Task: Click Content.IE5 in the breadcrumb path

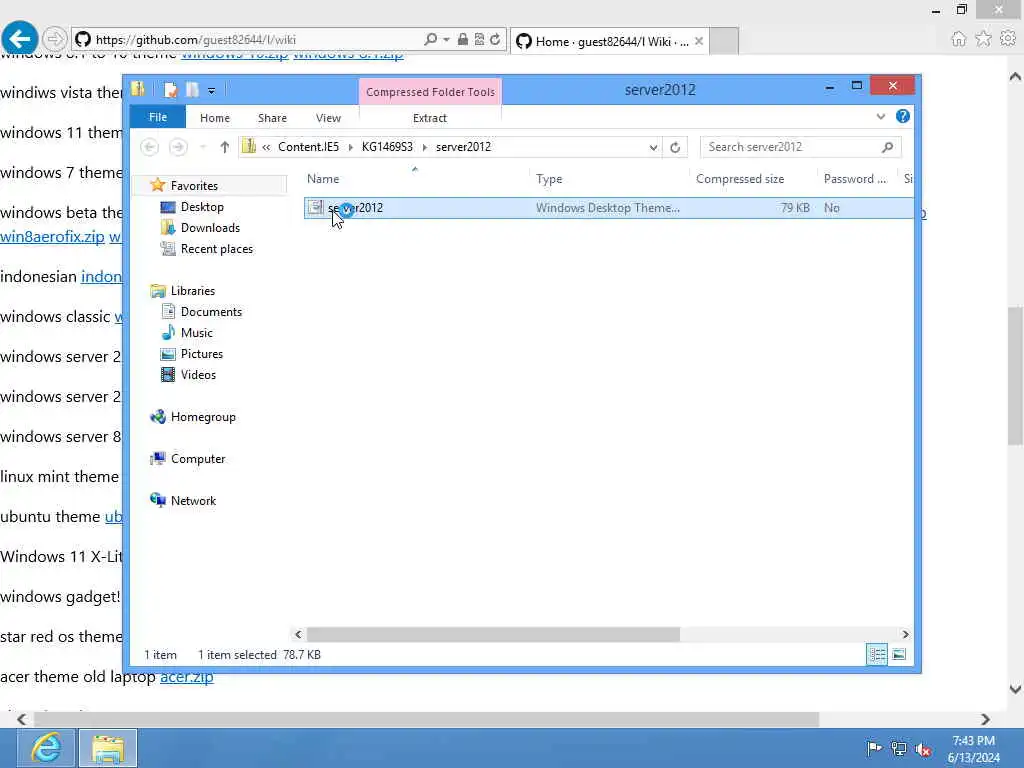Action: (308, 147)
